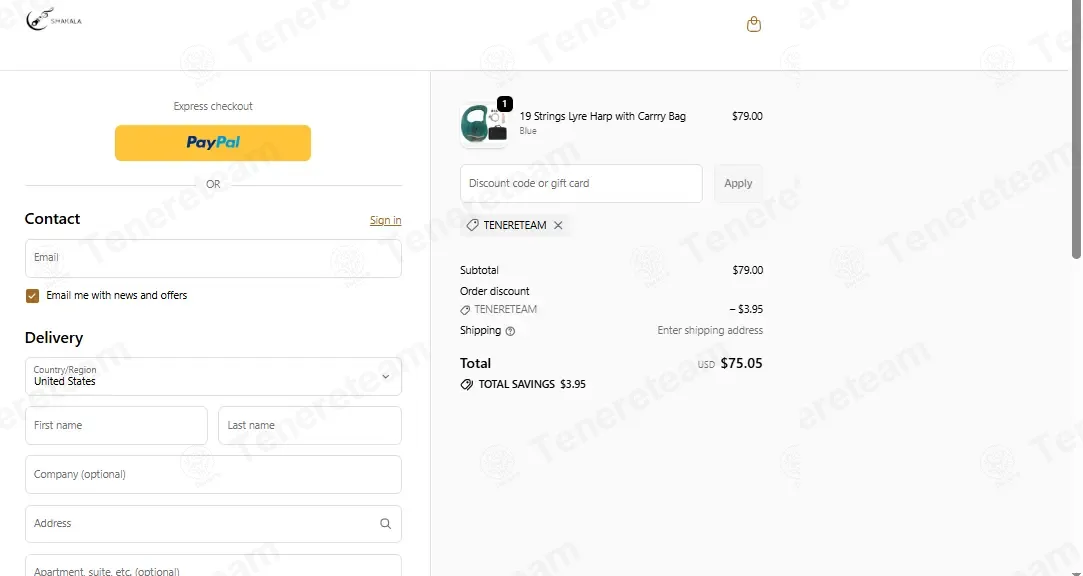Open the shopping bag cart icon
Image resolution: width=1083 pixels, height=576 pixels.
[x=754, y=24]
